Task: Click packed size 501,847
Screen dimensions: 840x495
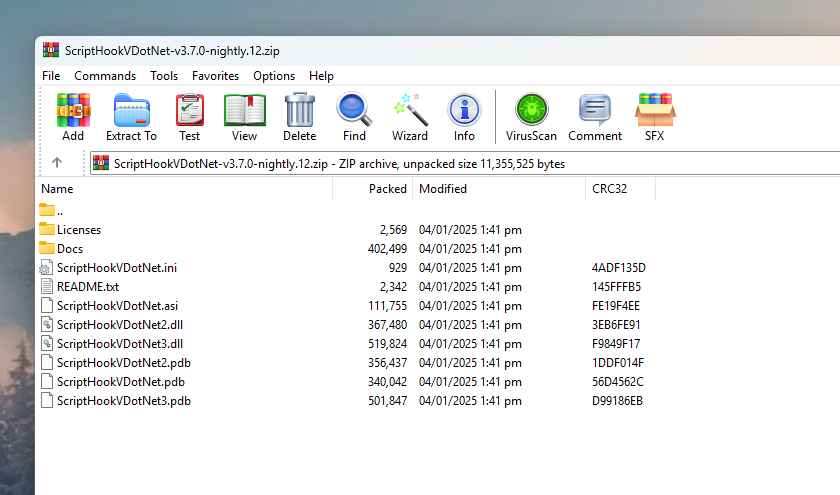Action: coord(387,401)
